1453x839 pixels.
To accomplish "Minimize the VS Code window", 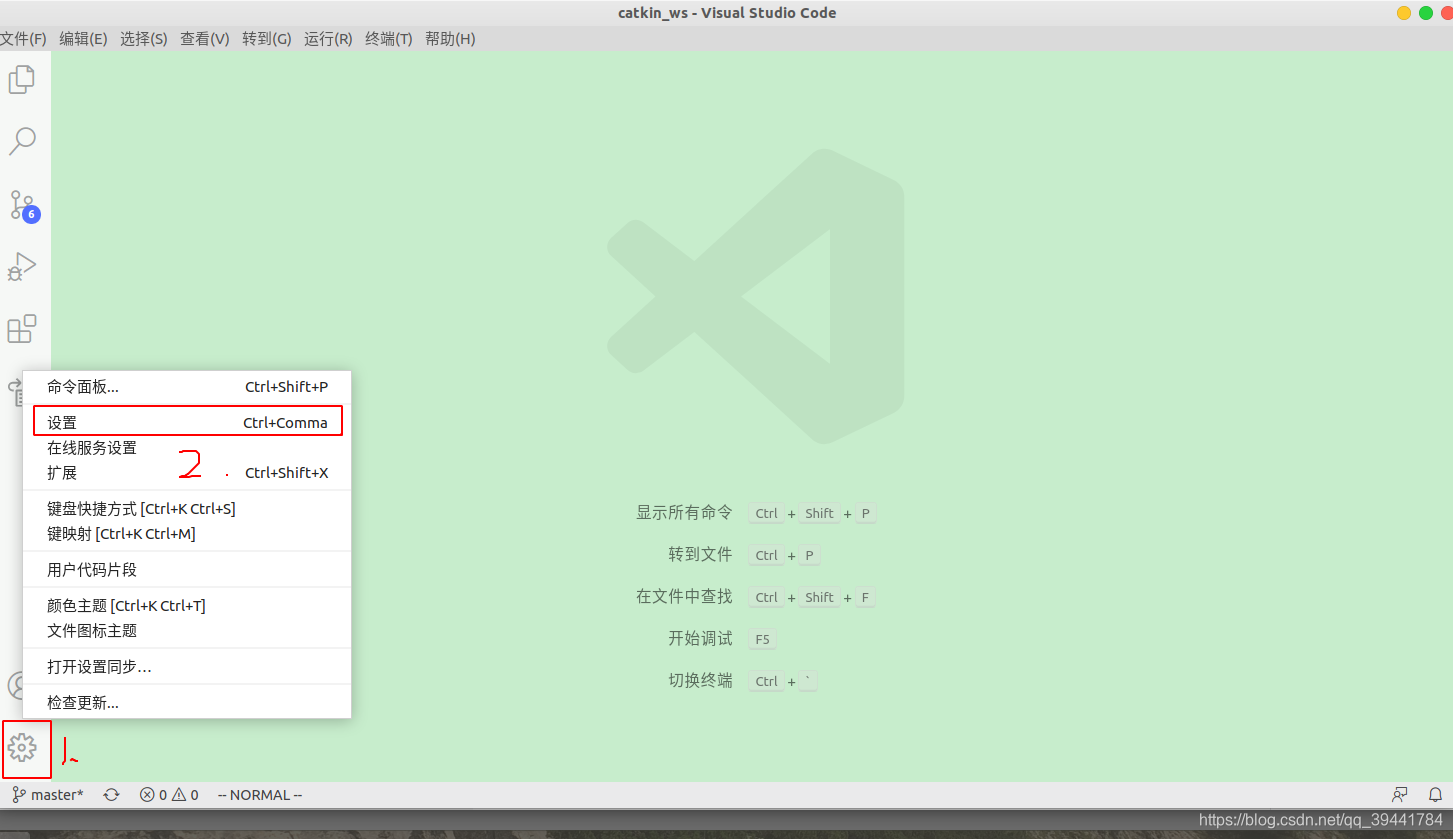I will [1404, 13].
